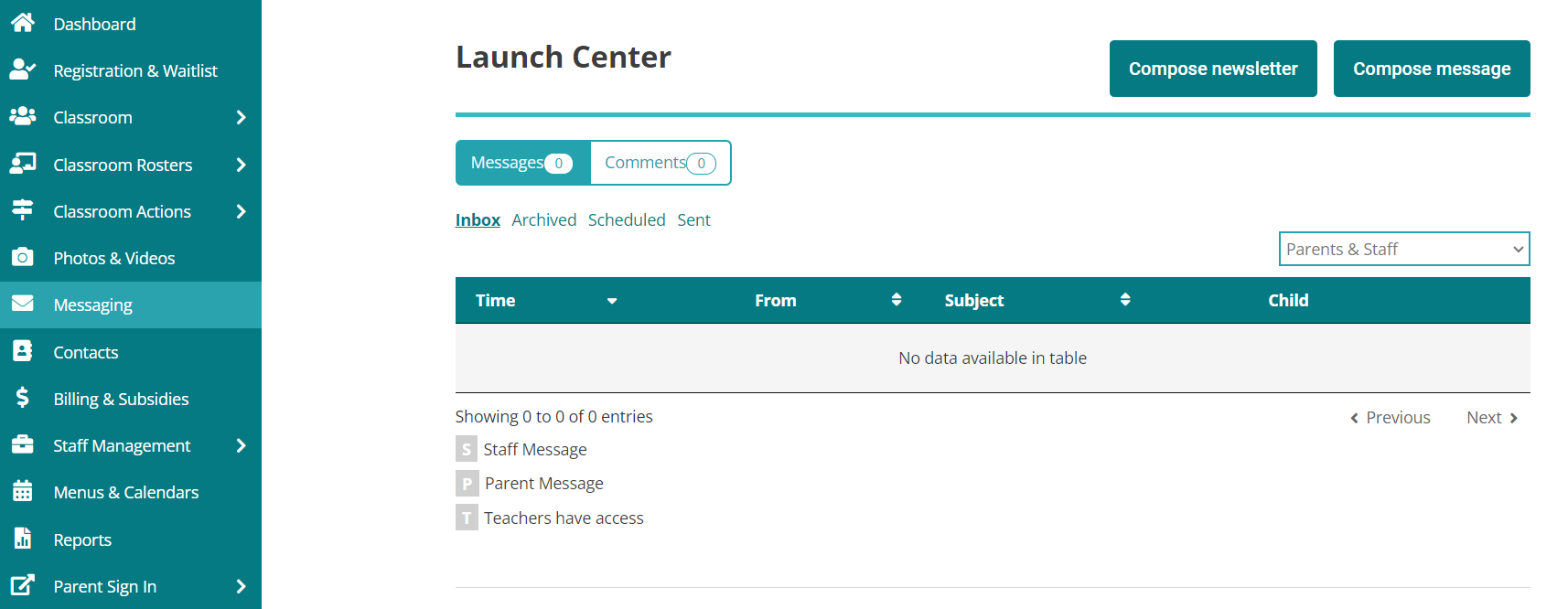
Task: Open the Archived messages link
Action: point(543,220)
